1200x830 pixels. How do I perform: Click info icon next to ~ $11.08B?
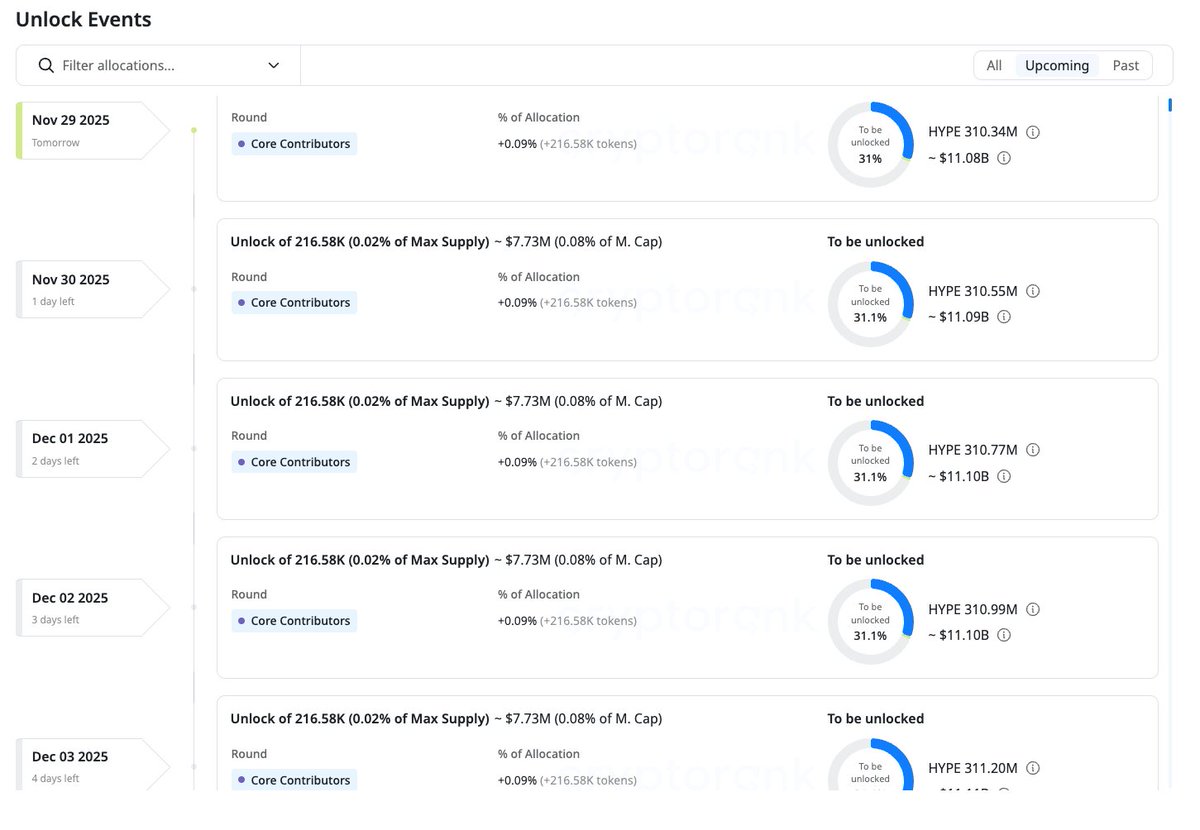click(x=1004, y=158)
